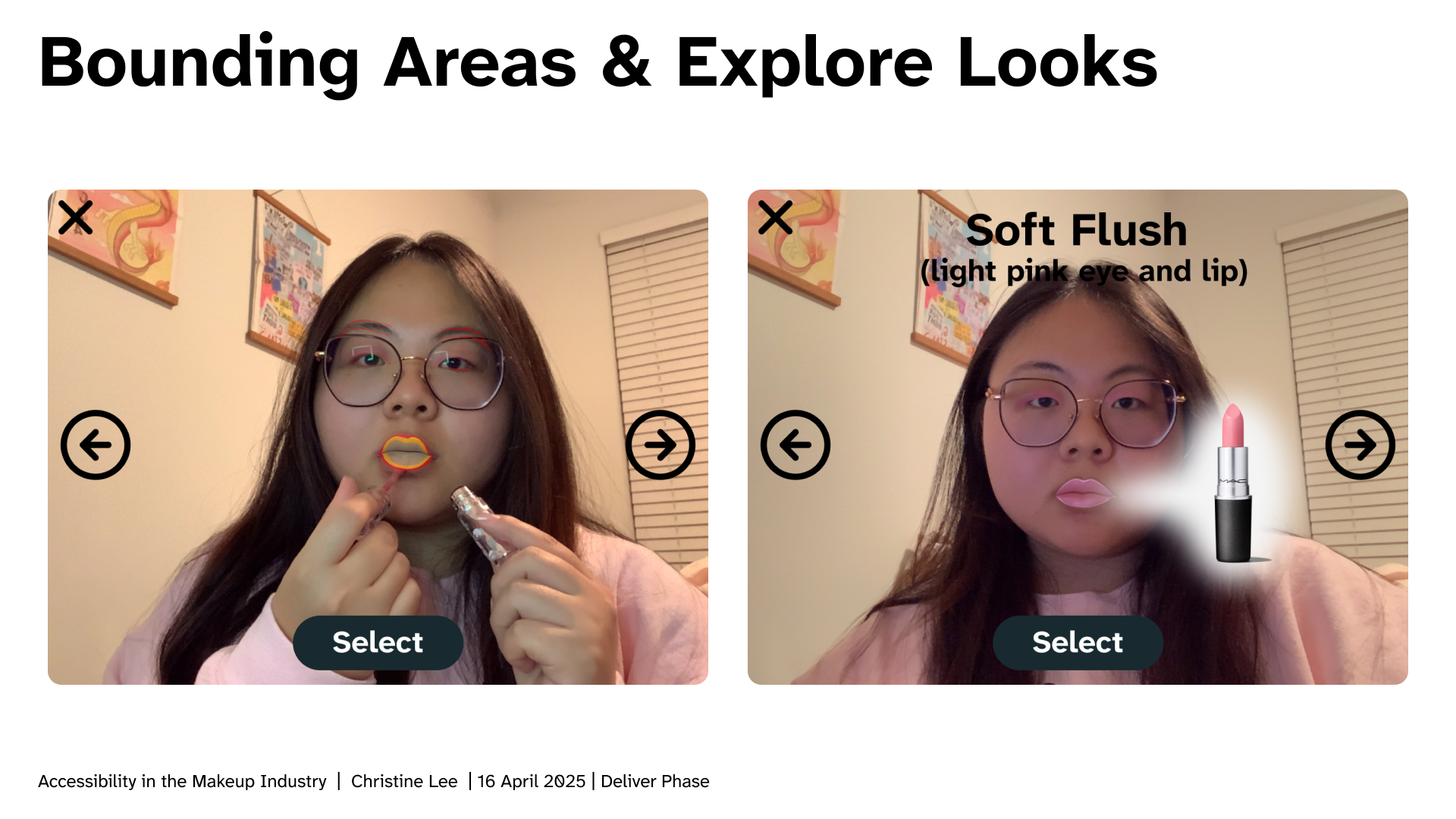Click the pink MAC lipstick product image
This screenshot has height=819, width=1456.
[x=1233, y=483]
